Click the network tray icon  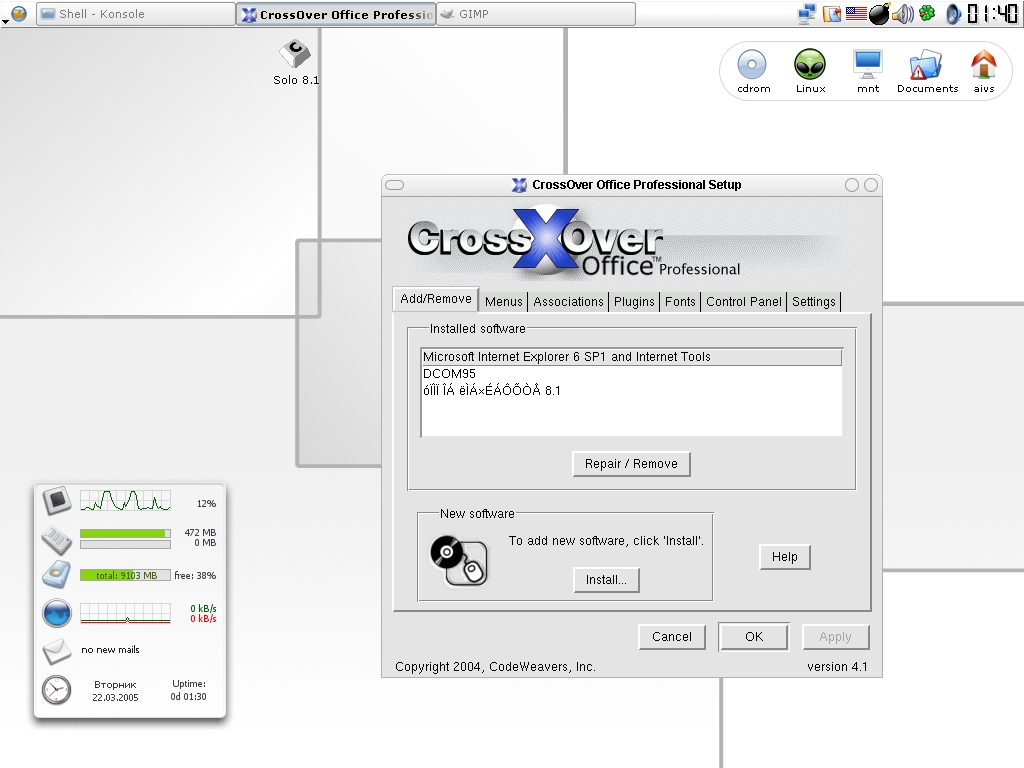click(x=808, y=14)
